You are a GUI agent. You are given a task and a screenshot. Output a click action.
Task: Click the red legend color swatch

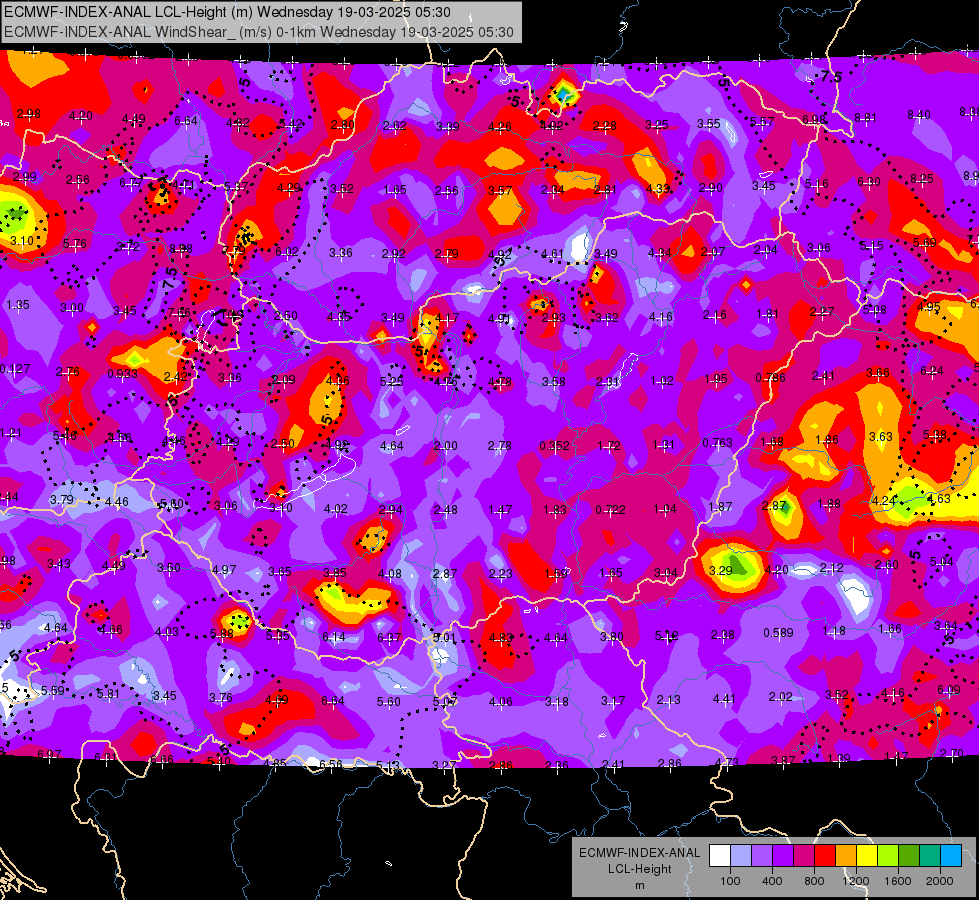point(825,856)
